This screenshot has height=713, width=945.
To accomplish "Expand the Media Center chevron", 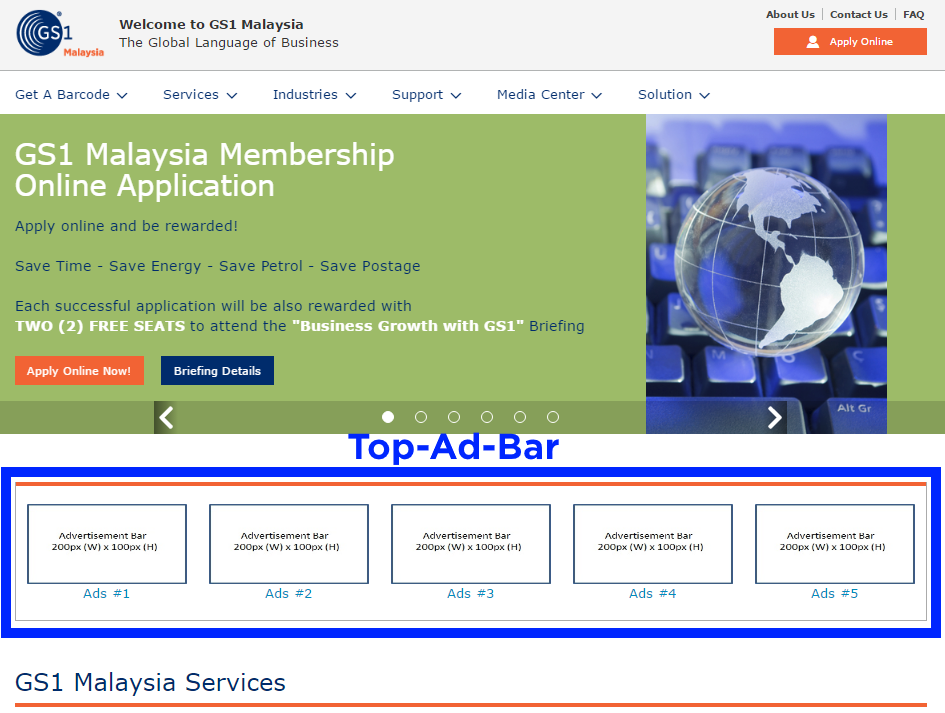I will tap(597, 95).
